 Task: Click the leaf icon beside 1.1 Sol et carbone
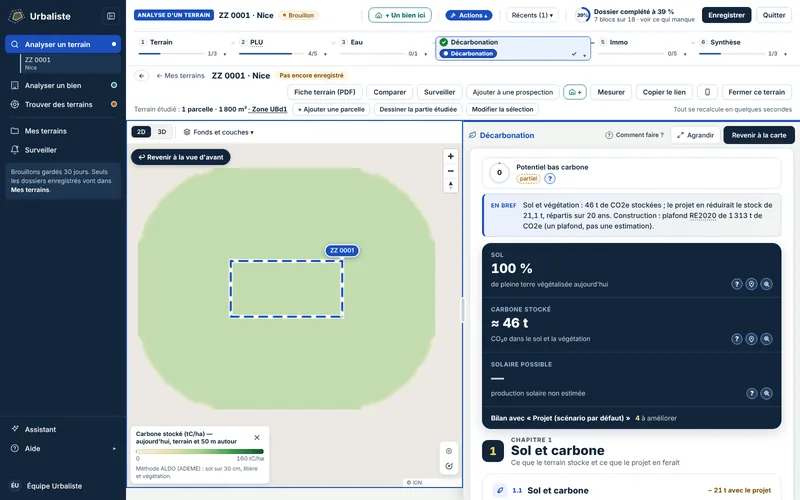point(500,490)
